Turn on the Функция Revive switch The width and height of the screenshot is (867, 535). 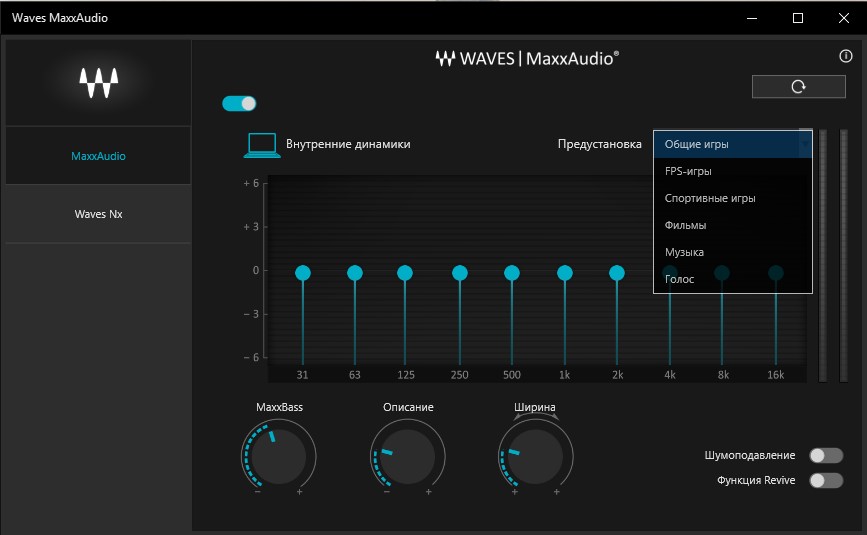coord(826,480)
